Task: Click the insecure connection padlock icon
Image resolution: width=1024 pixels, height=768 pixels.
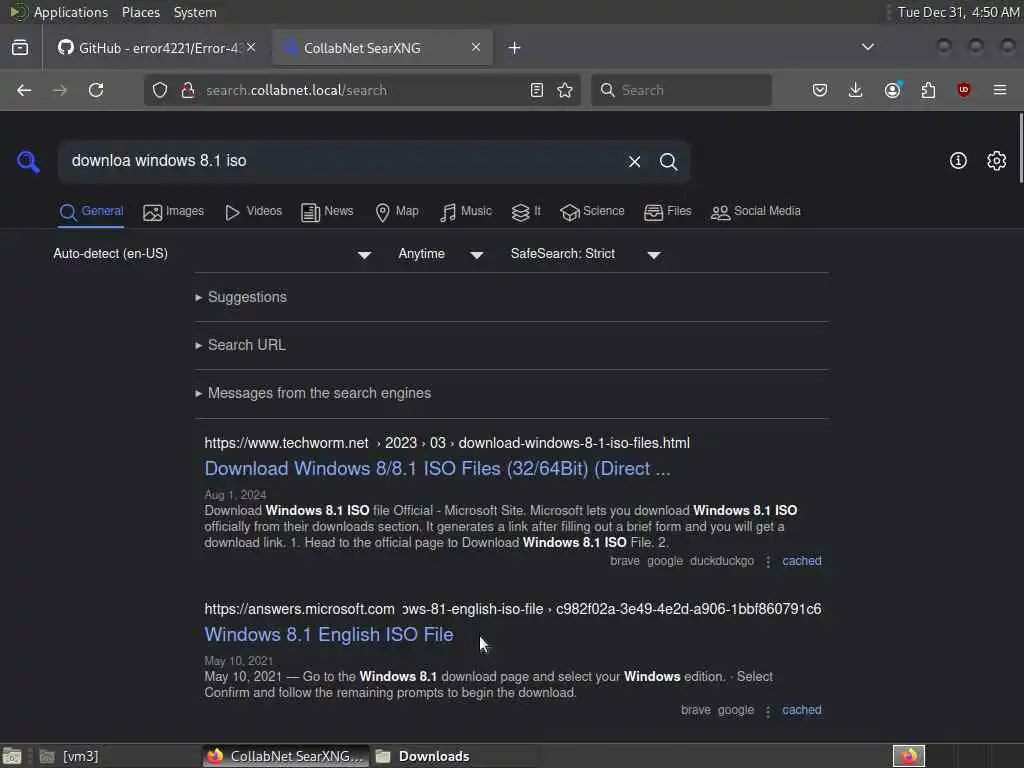Action: pyautogui.click(x=187, y=90)
